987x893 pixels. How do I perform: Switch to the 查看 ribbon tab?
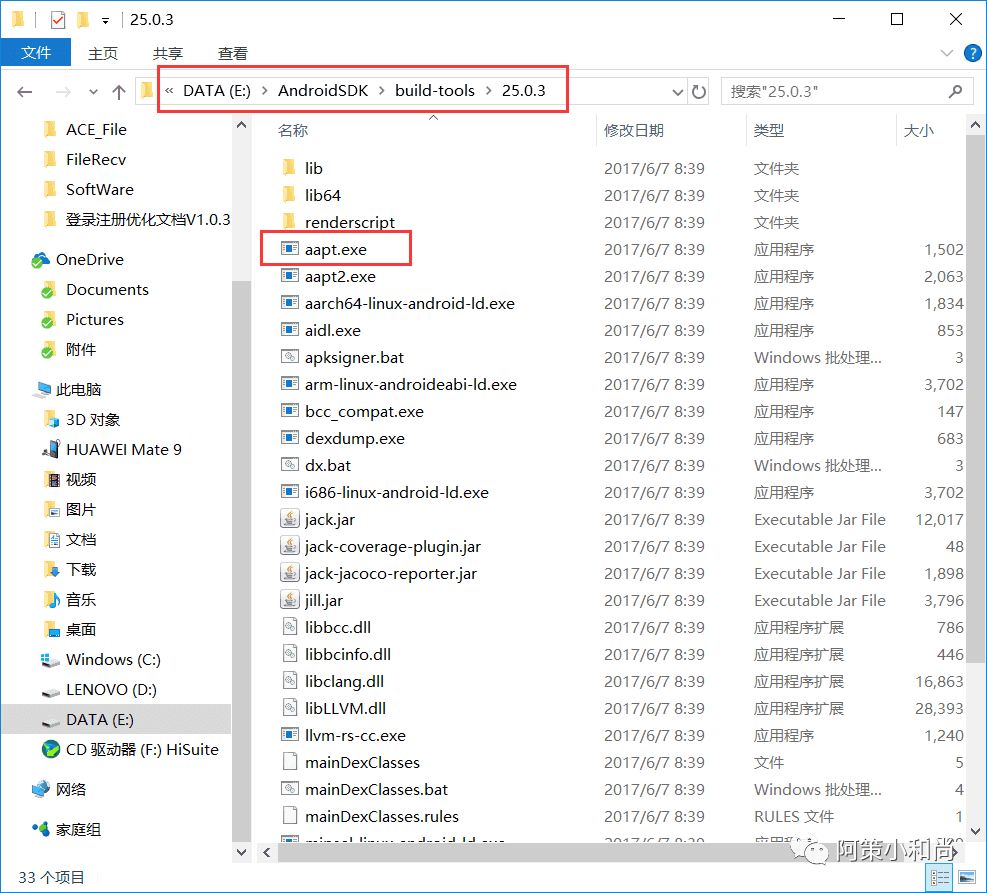(x=233, y=53)
